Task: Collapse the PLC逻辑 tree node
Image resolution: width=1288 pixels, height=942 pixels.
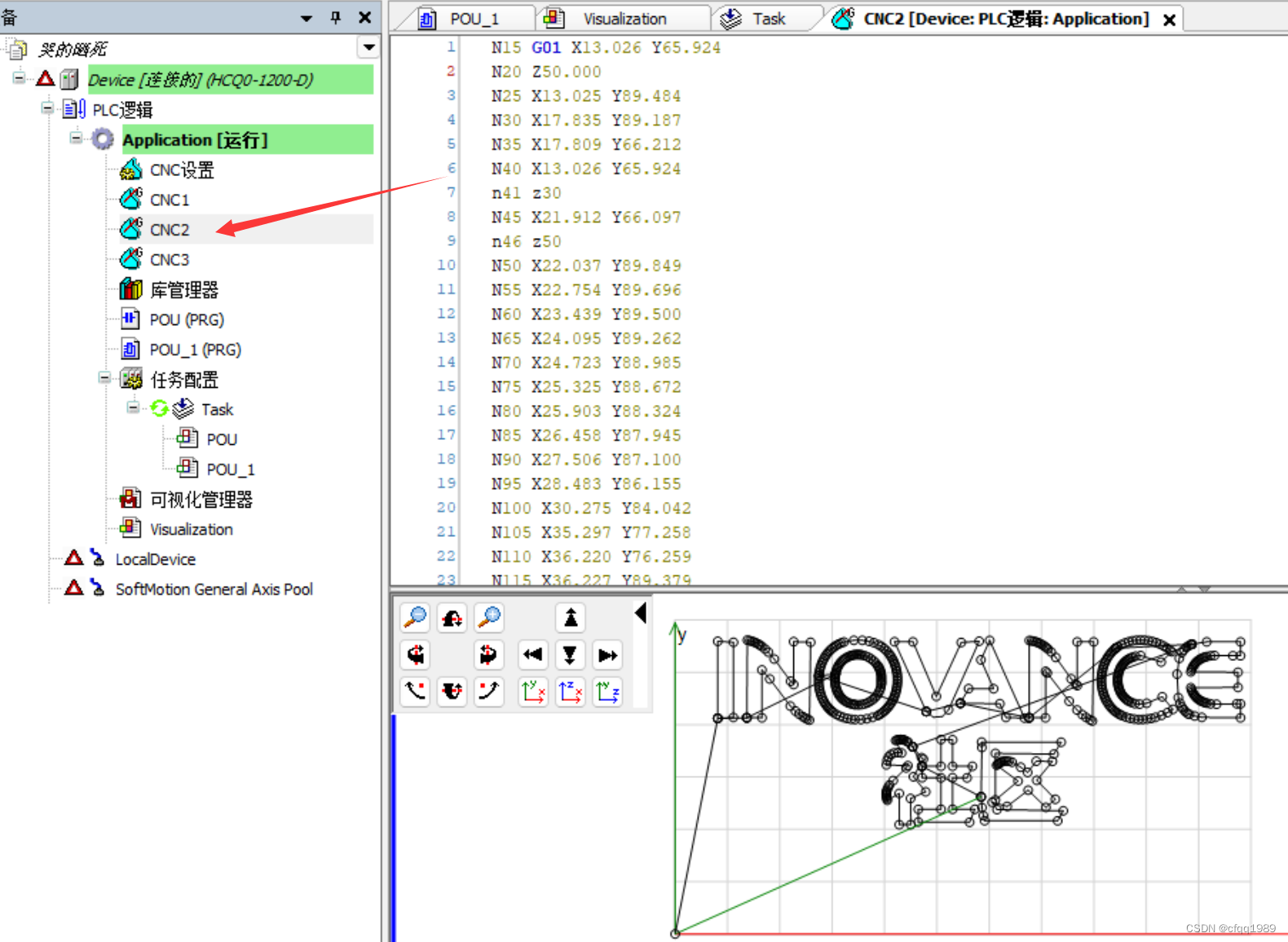Action: pos(48,108)
